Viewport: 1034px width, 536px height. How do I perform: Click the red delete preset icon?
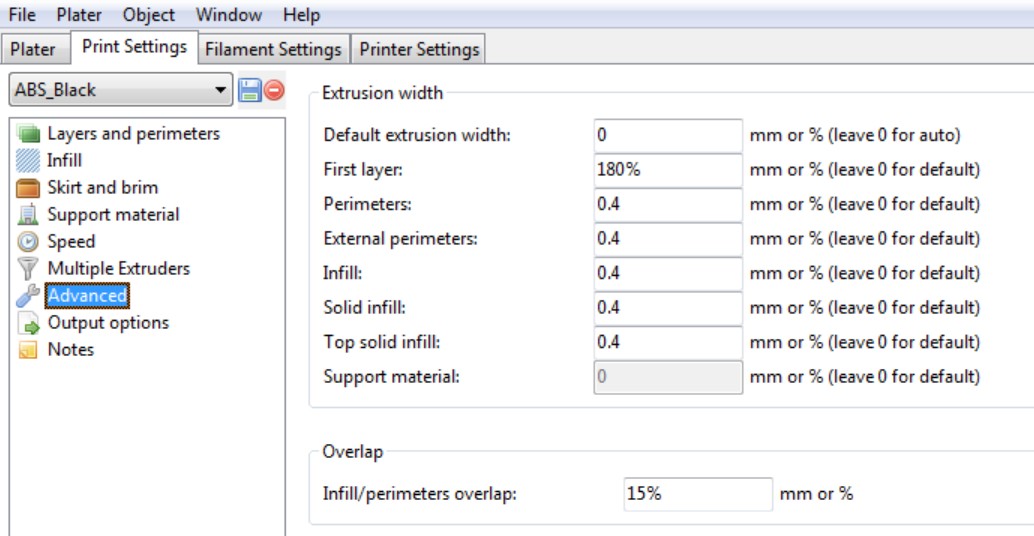coord(273,90)
